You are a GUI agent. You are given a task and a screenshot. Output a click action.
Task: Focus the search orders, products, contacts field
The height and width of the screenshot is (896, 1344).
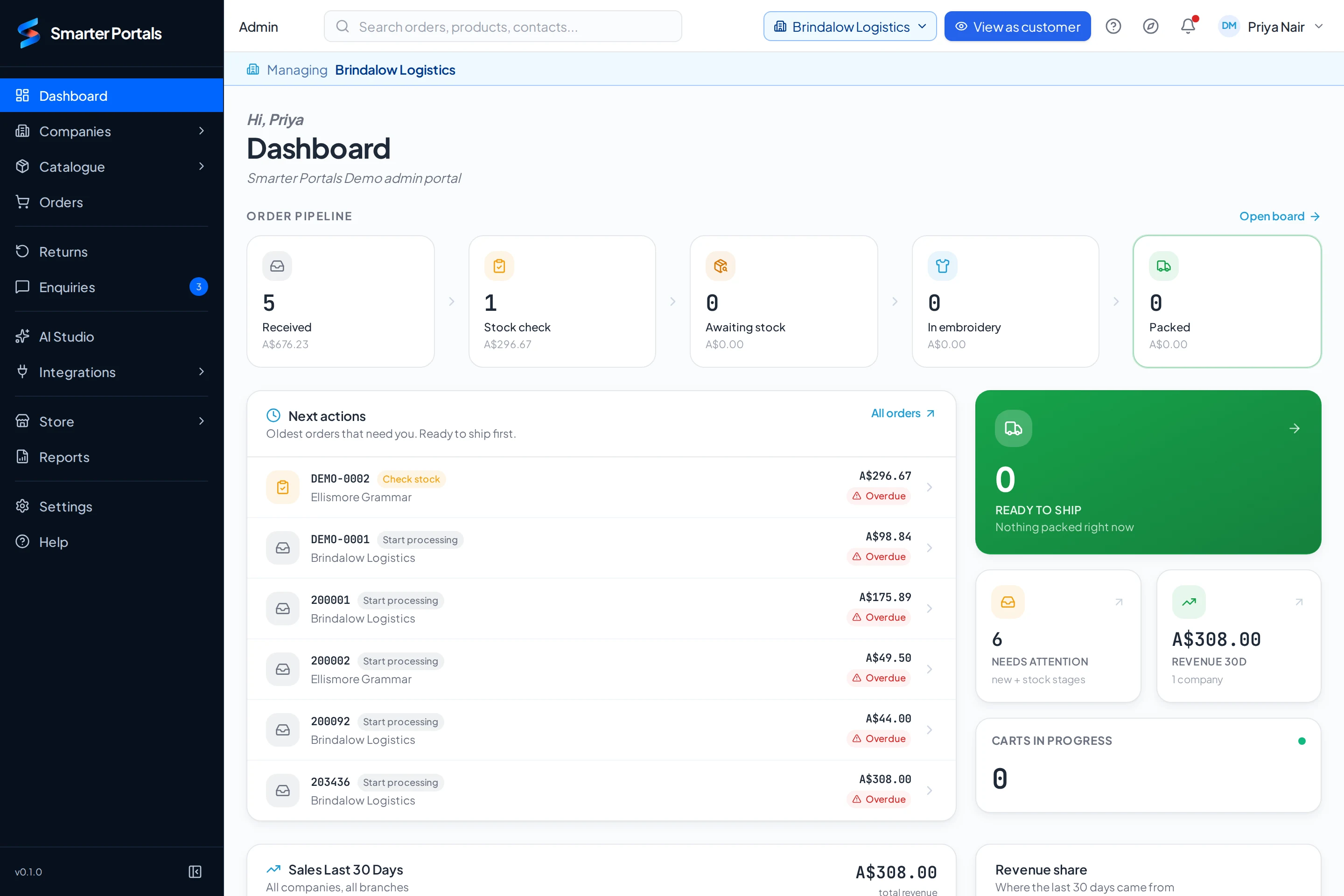click(503, 26)
